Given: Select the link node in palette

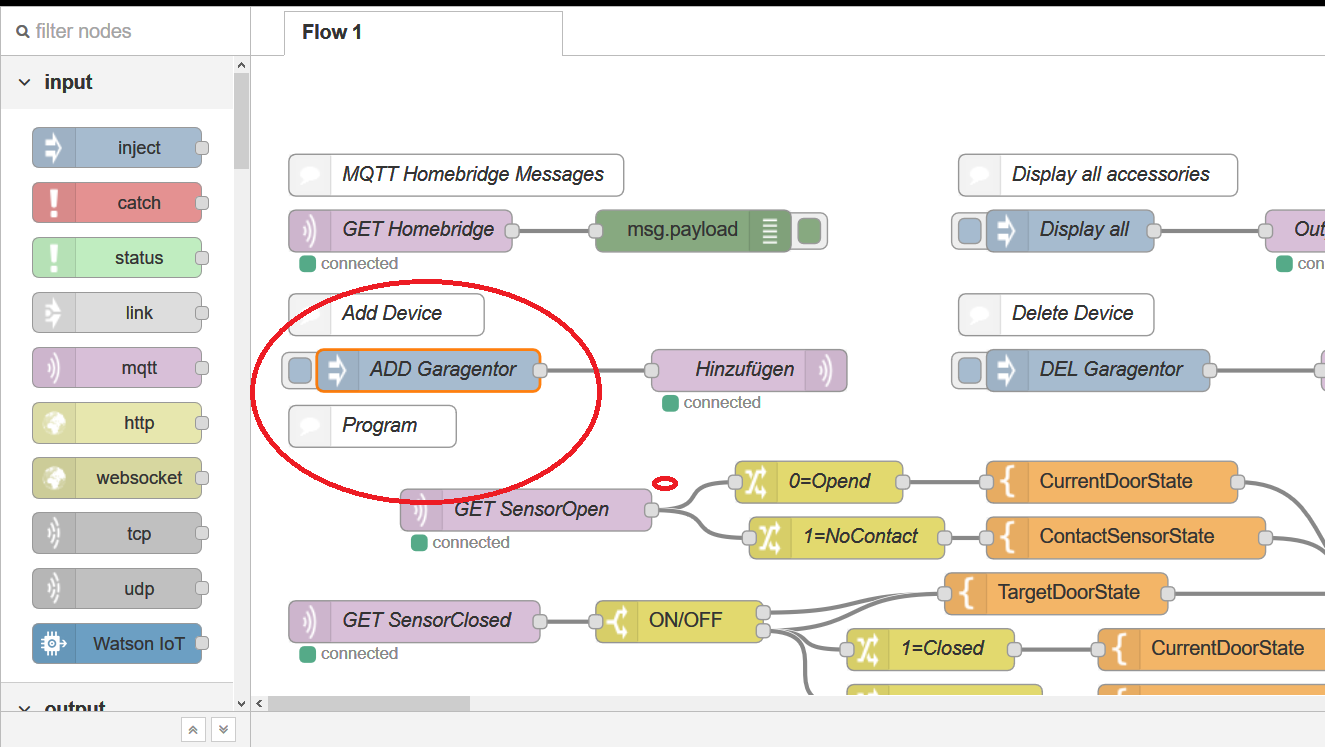Looking at the screenshot, I should coord(117,313).
